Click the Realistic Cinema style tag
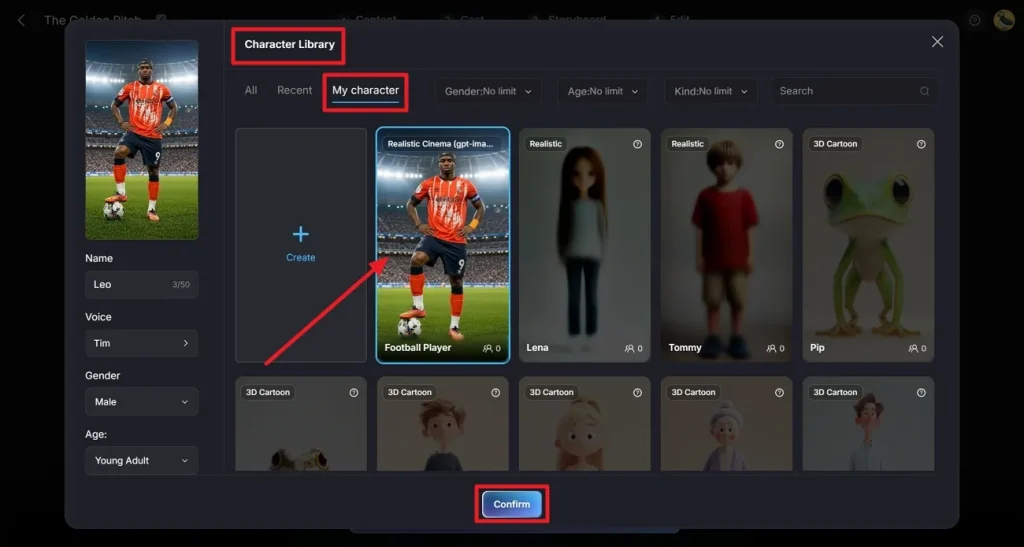The image size is (1024, 547). click(441, 144)
